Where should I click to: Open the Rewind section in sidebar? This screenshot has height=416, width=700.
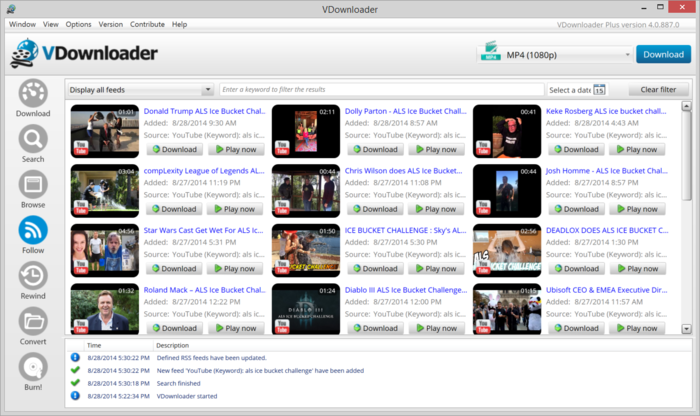coord(33,280)
